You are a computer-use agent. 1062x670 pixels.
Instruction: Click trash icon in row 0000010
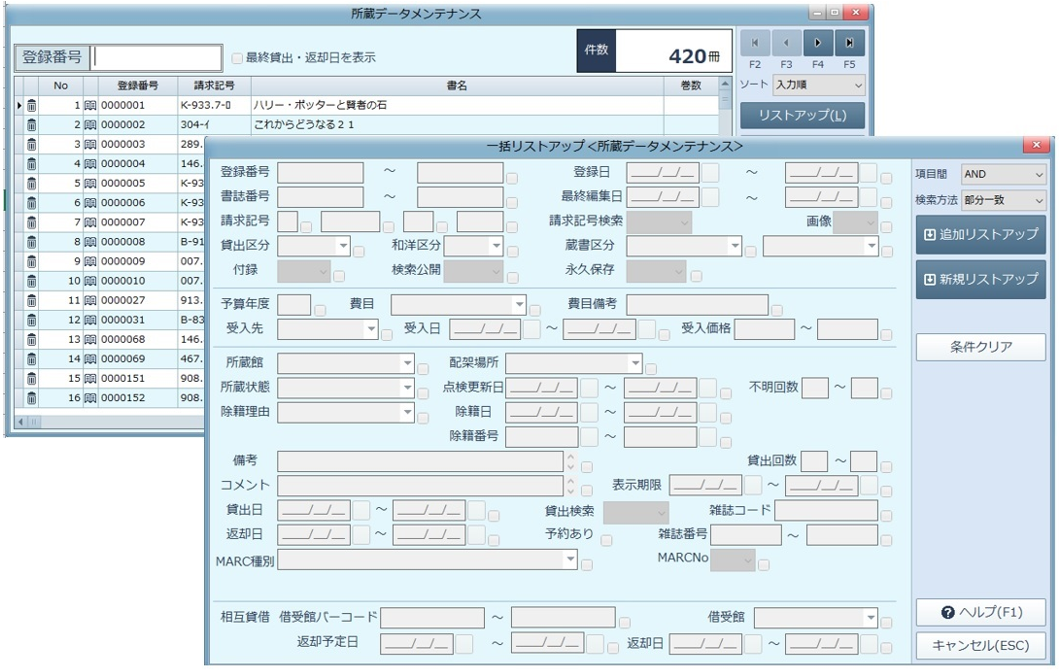(31, 280)
